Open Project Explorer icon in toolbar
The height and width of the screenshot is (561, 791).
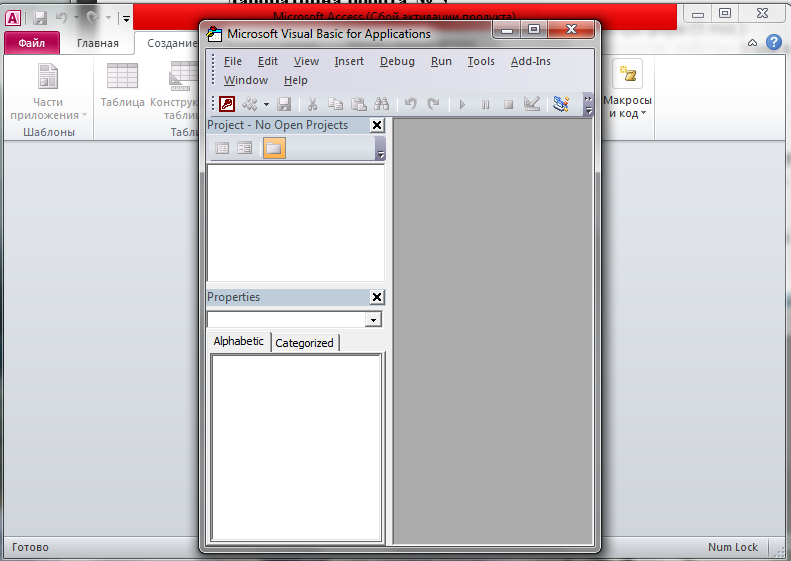point(561,104)
